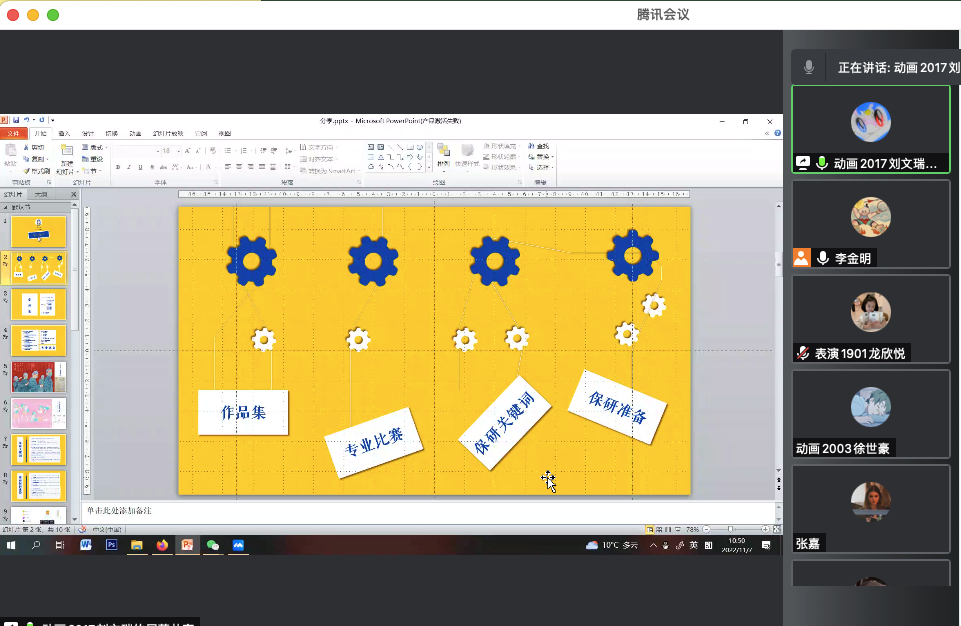Open the 文件 (File) tab
The width and height of the screenshot is (961, 626).
point(13,133)
